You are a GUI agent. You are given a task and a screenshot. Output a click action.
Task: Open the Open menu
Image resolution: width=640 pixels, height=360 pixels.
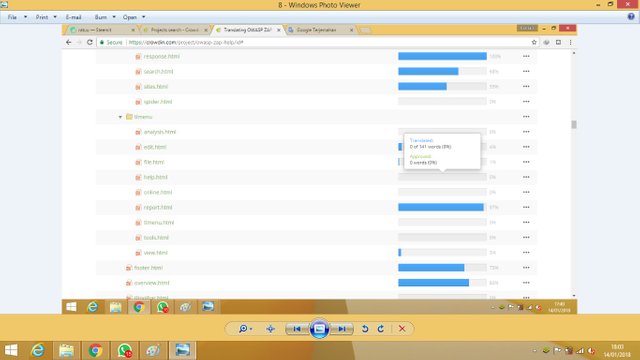coord(130,17)
